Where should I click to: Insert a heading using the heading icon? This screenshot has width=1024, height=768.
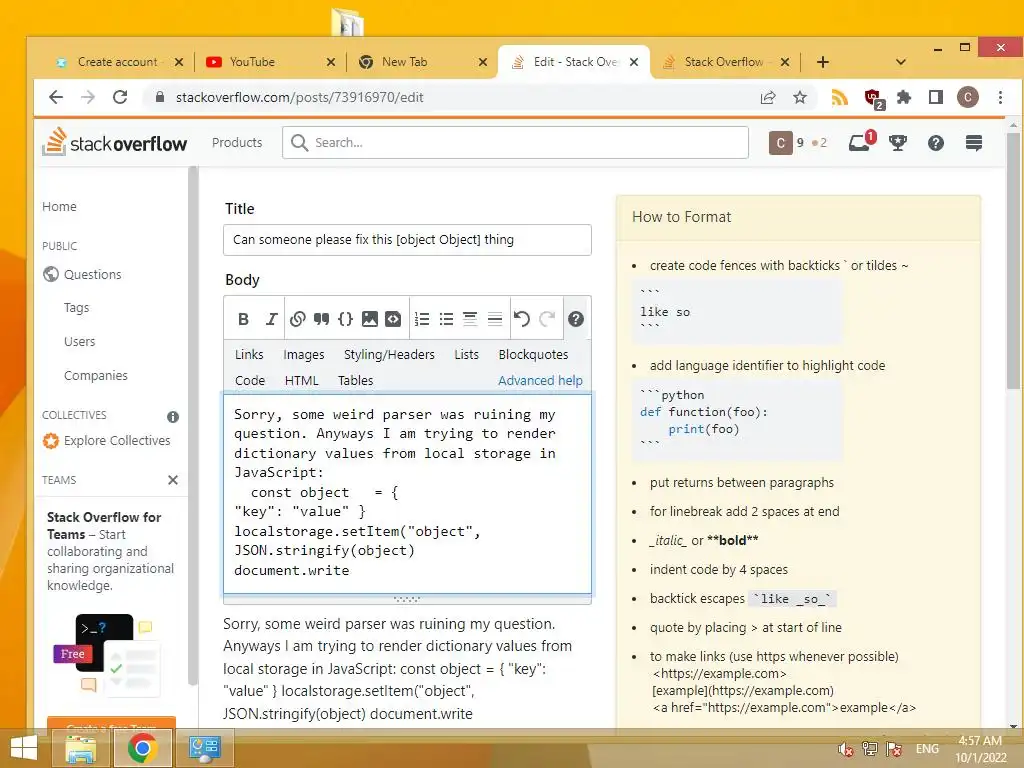pos(470,319)
